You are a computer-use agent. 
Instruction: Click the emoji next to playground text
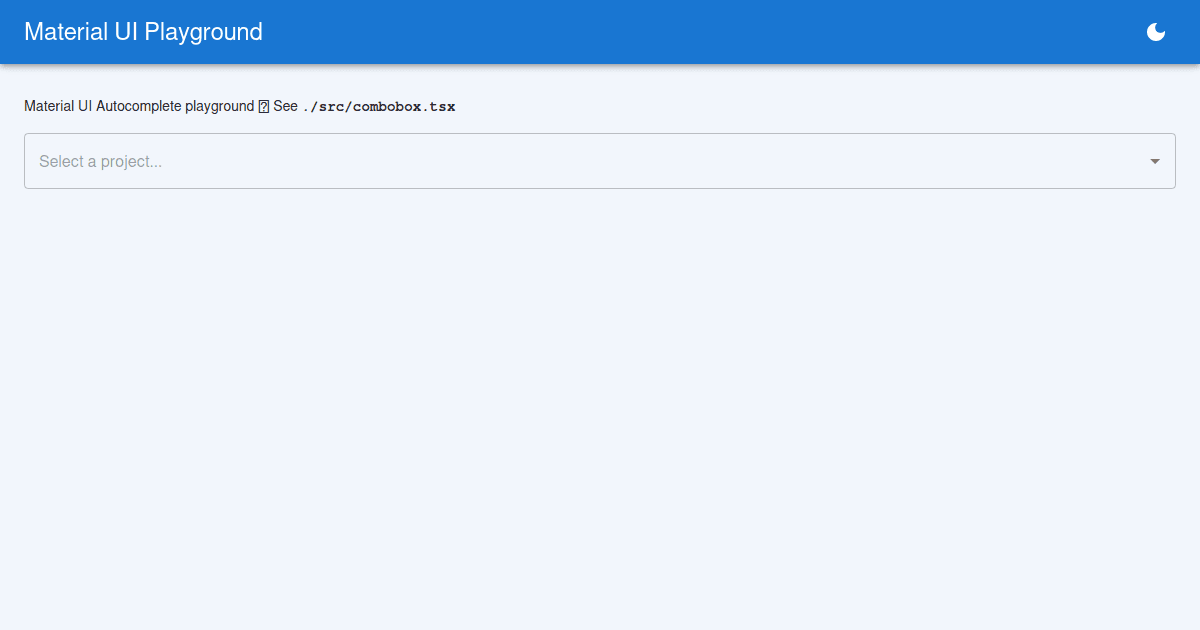(262, 105)
